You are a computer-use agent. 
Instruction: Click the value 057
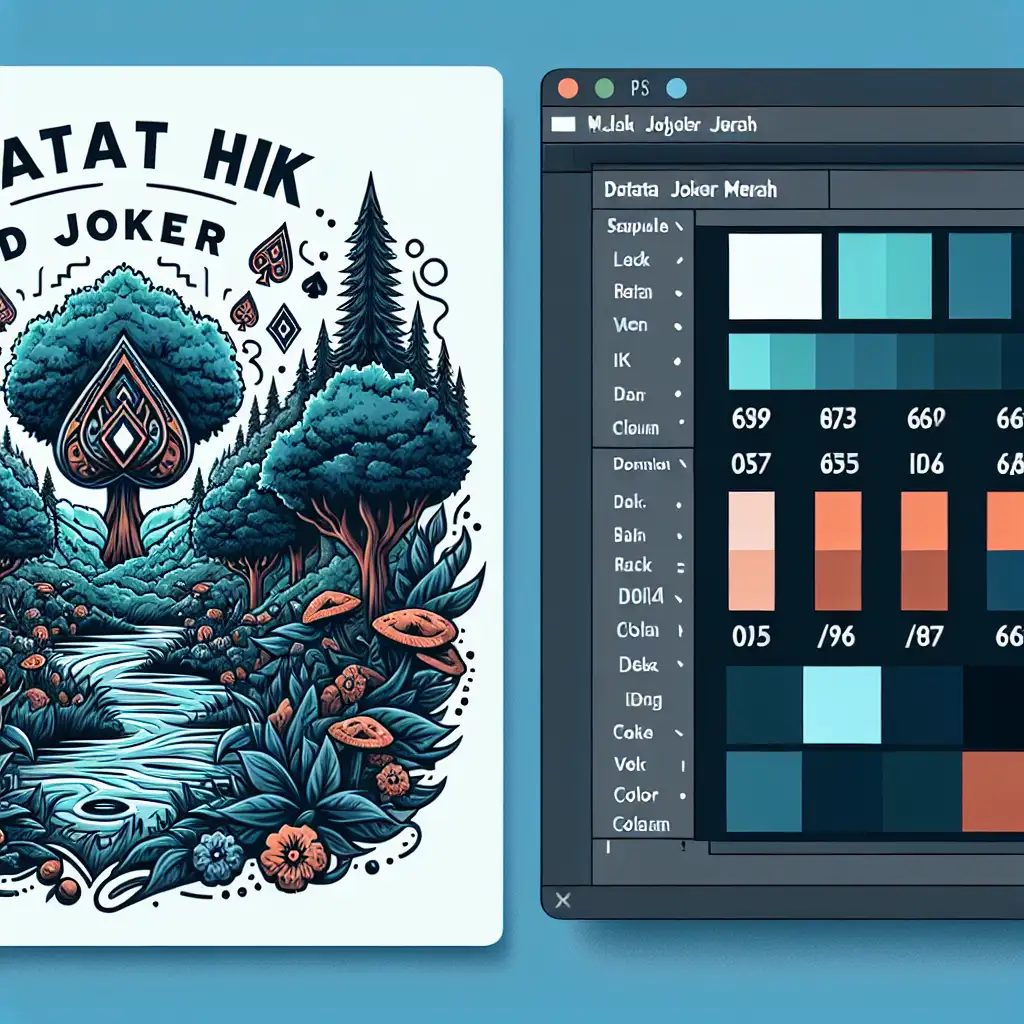click(x=751, y=464)
